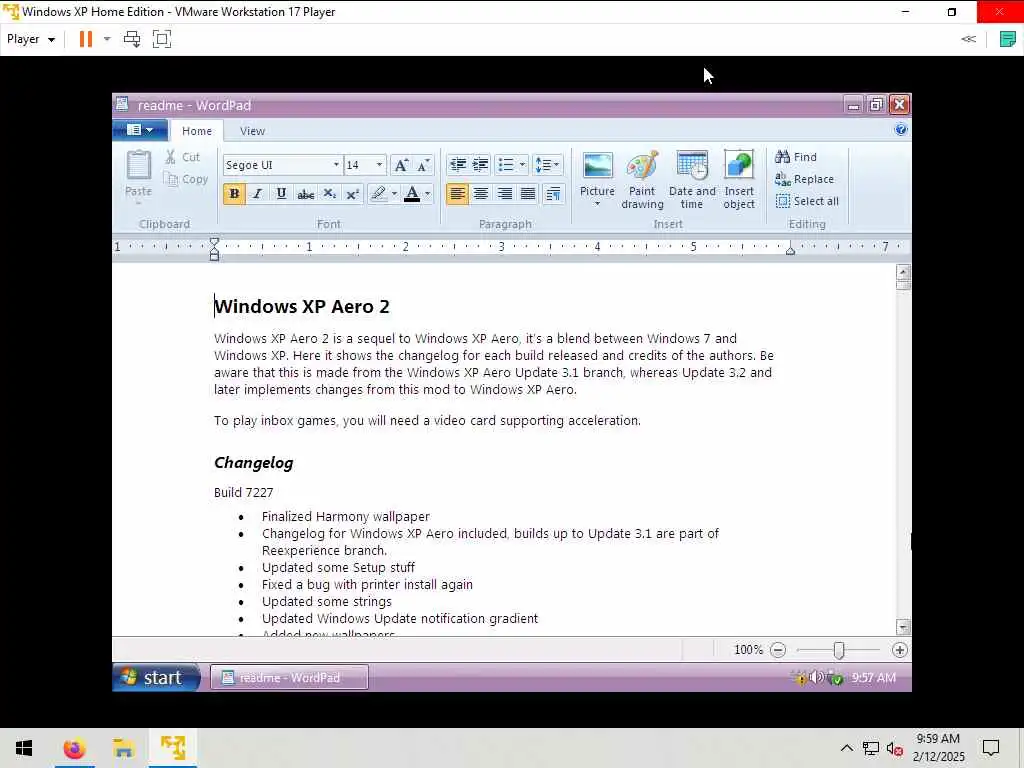1024x768 pixels.
Task: Click the XP tray volume icon
Action: [816, 678]
